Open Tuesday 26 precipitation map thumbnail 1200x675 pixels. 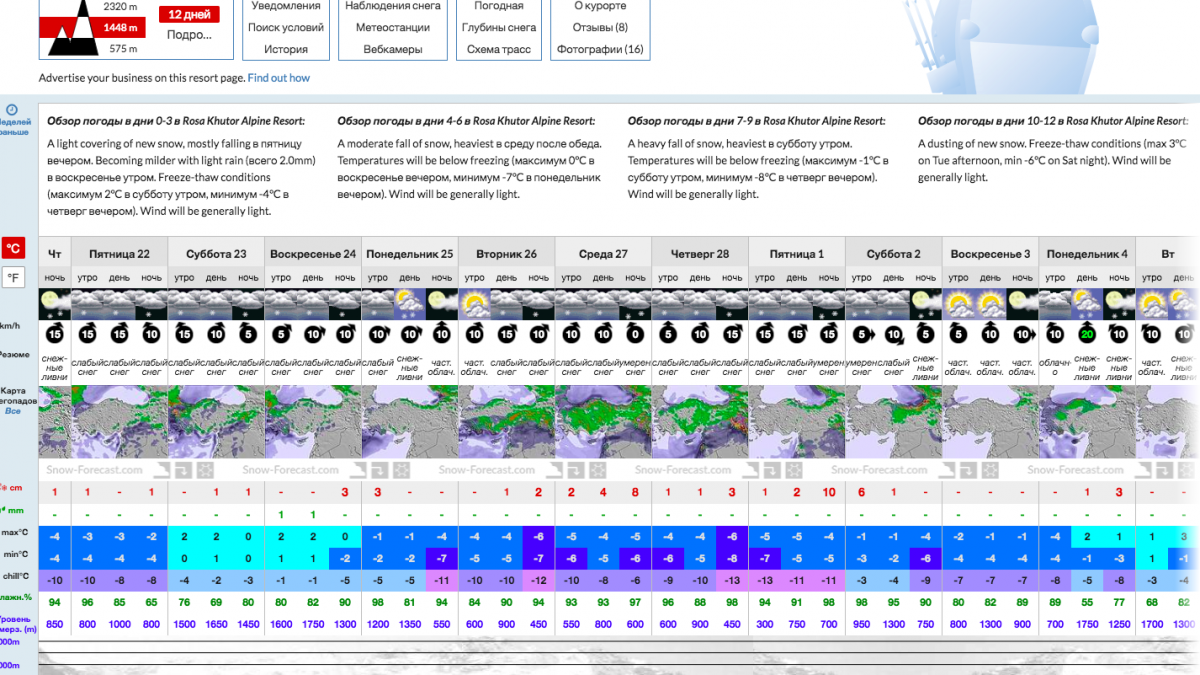[506, 422]
